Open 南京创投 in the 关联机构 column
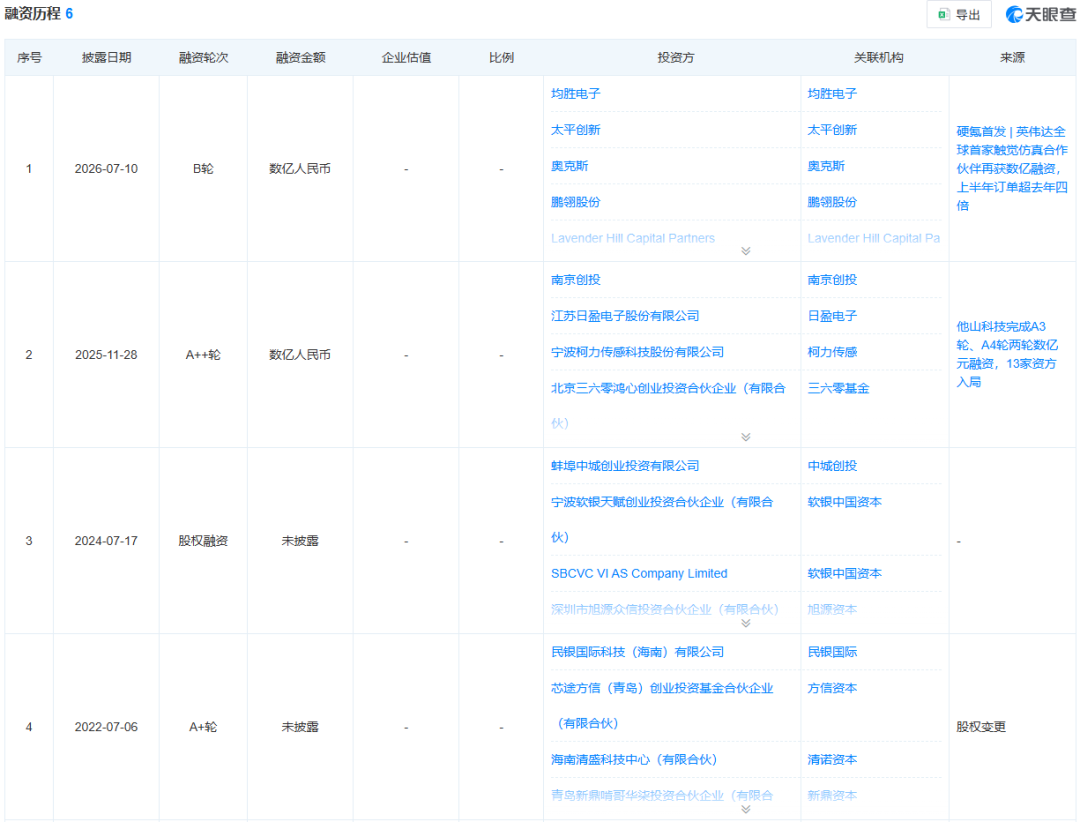This screenshot has height=822, width=1080. click(x=832, y=280)
